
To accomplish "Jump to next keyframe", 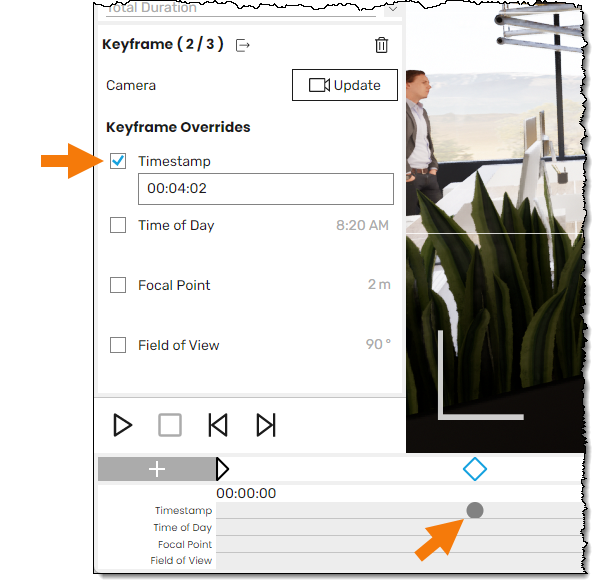I will click(x=266, y=425).
